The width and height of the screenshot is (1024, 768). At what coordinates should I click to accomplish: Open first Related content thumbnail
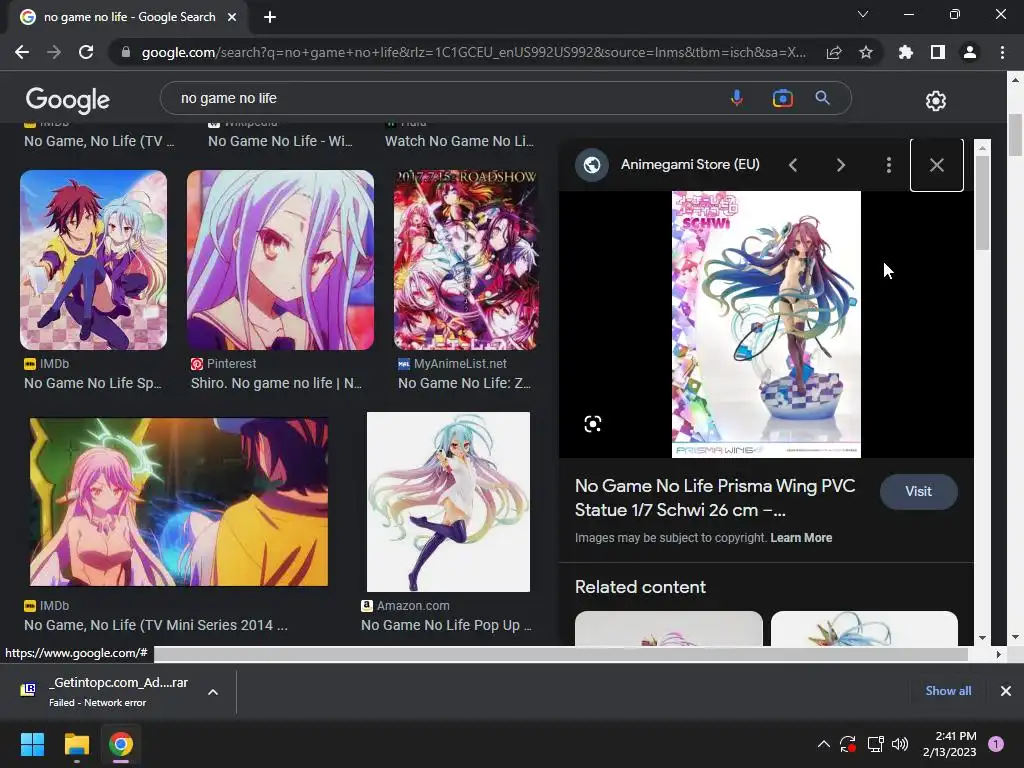tap(668, 628)
